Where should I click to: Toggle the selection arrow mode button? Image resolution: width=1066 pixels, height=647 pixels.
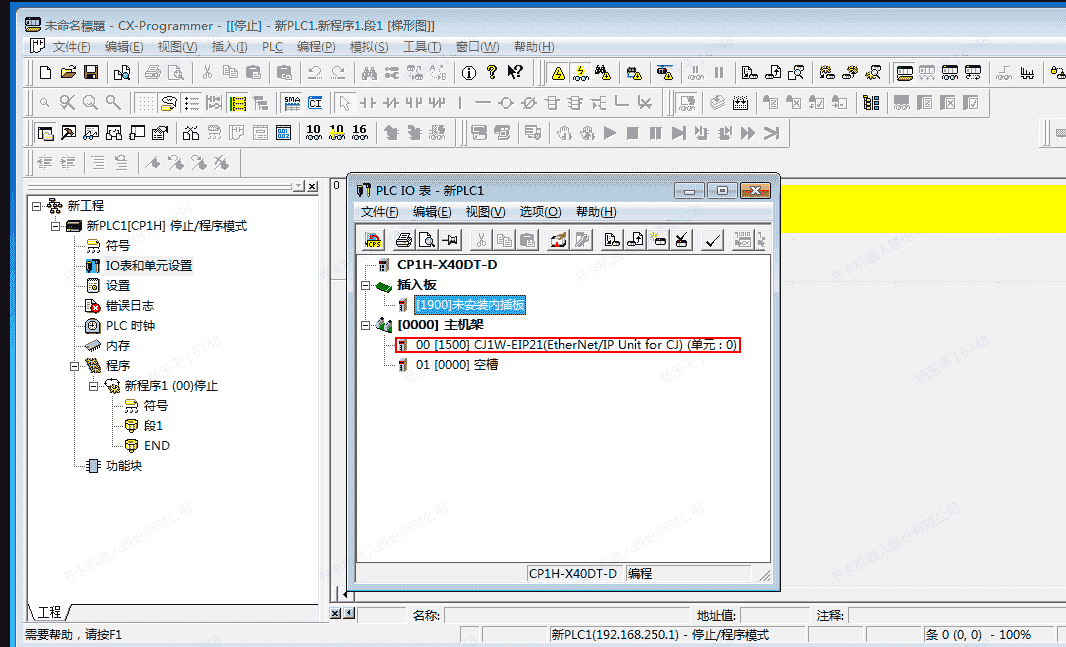coord(344,102)
